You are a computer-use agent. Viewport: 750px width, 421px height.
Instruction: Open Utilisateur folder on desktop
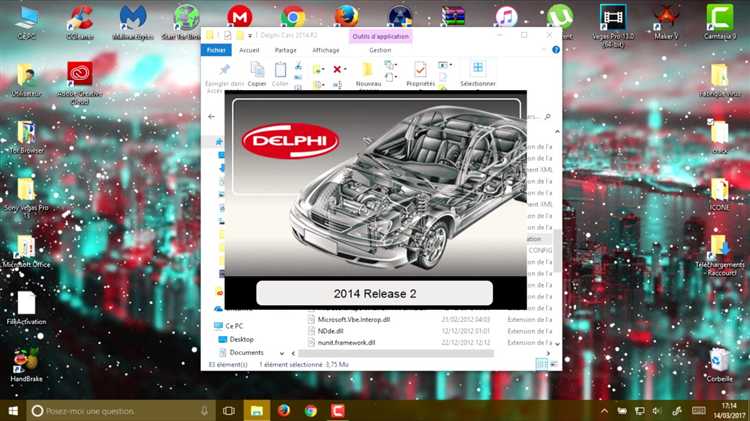pyautogui.click(x=26, y=79)
